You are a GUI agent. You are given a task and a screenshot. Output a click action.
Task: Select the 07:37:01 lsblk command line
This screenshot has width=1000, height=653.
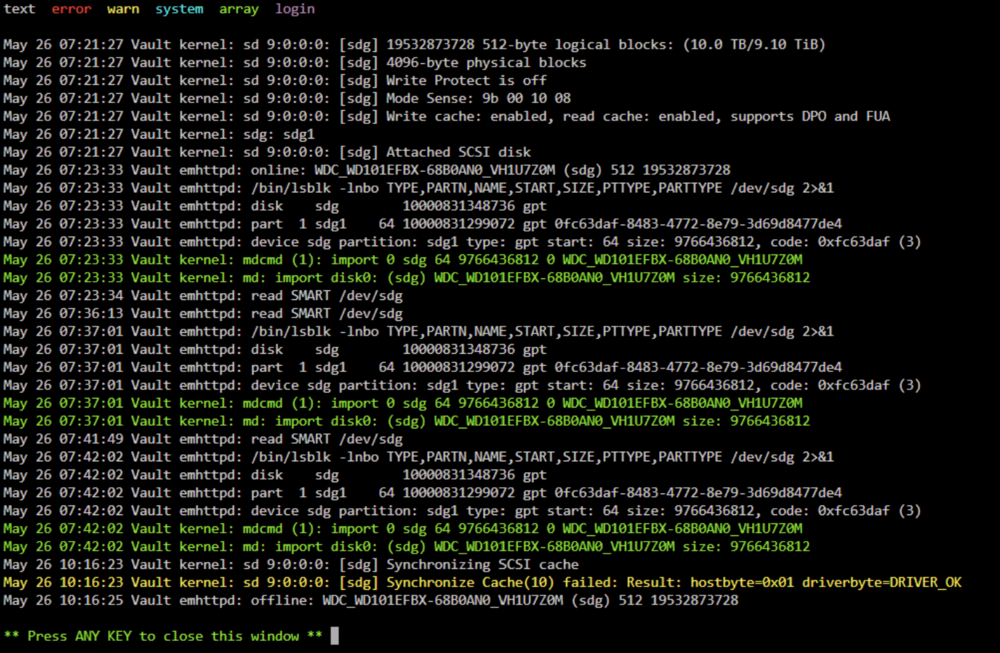coord(418,332)
